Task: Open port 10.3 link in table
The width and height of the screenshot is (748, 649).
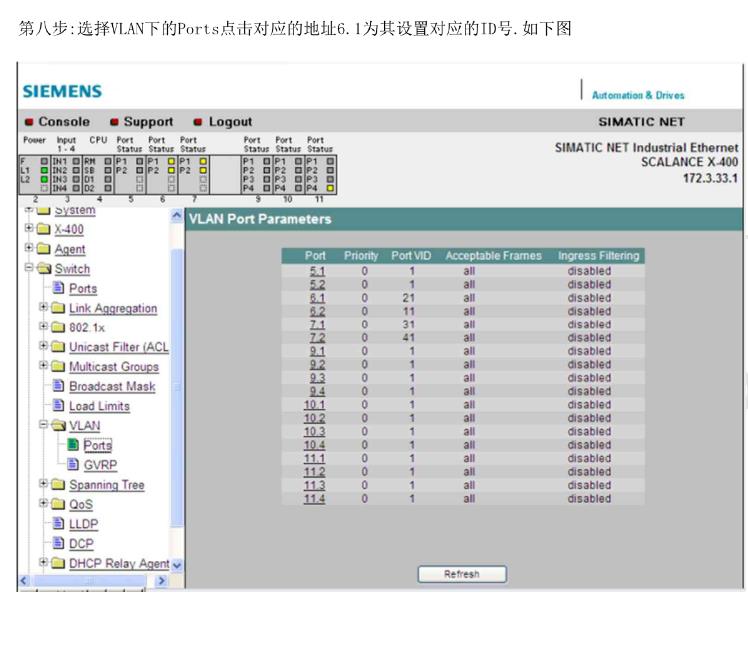Action: coord(315,432)
